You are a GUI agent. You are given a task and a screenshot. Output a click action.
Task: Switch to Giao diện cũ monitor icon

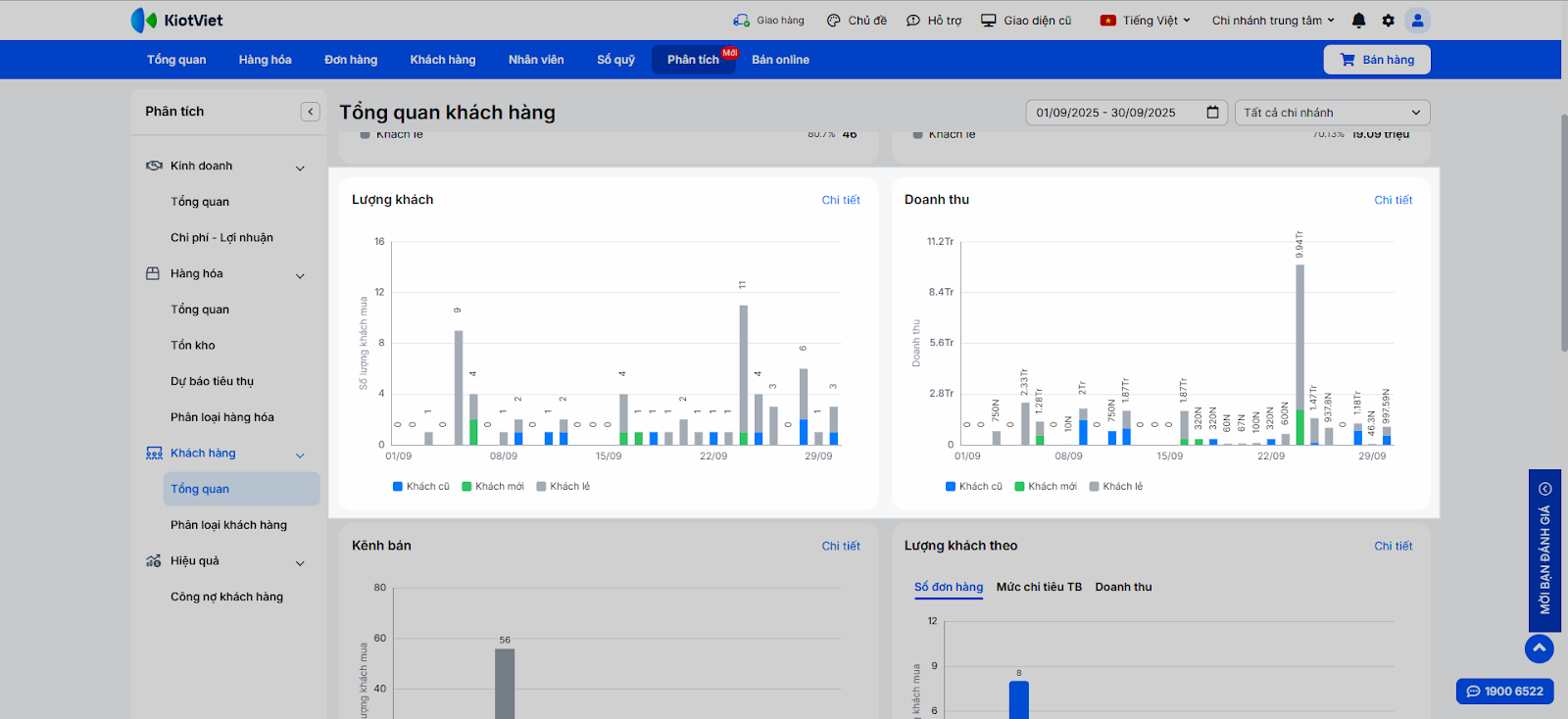[989, 20]
